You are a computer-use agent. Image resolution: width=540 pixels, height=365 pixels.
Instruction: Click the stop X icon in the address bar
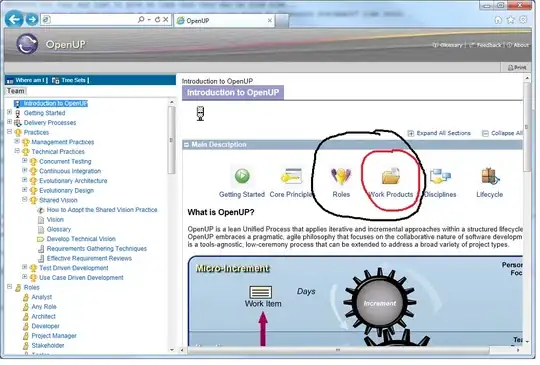[x=166, y=20]
